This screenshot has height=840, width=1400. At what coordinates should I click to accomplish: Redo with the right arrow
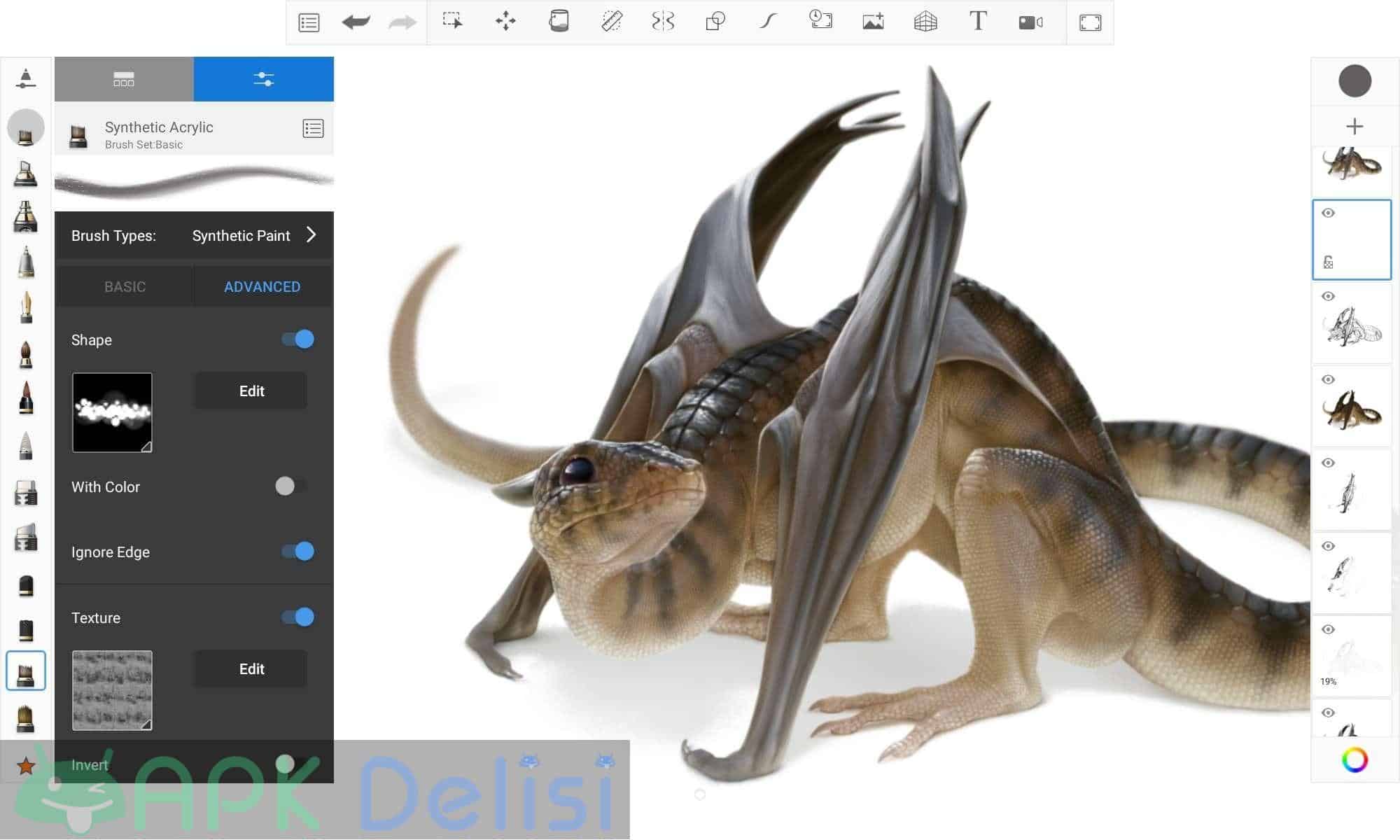point(402,22)
